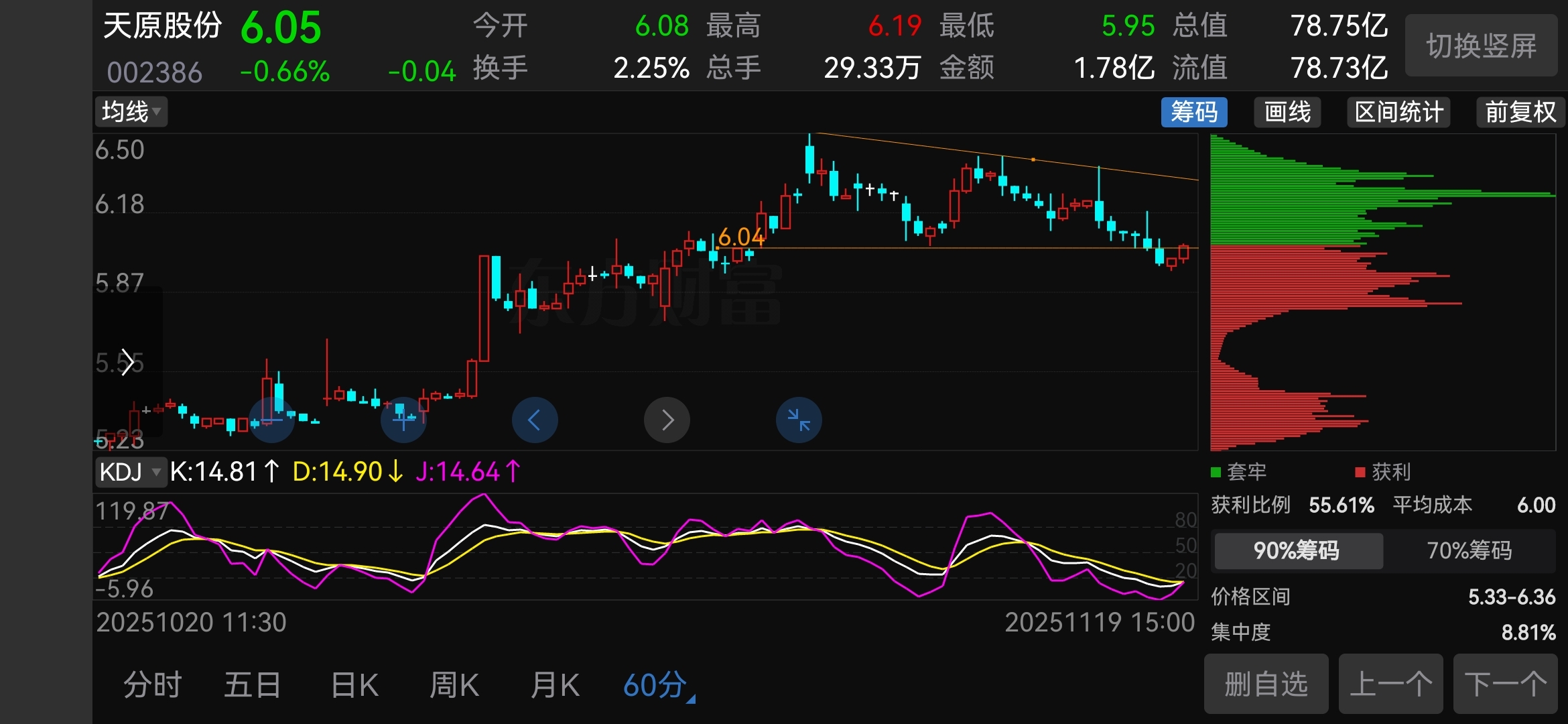This screenshot has height=724, width=1568.
Task: Select the 90%筹码 option
Action: 1297,551
